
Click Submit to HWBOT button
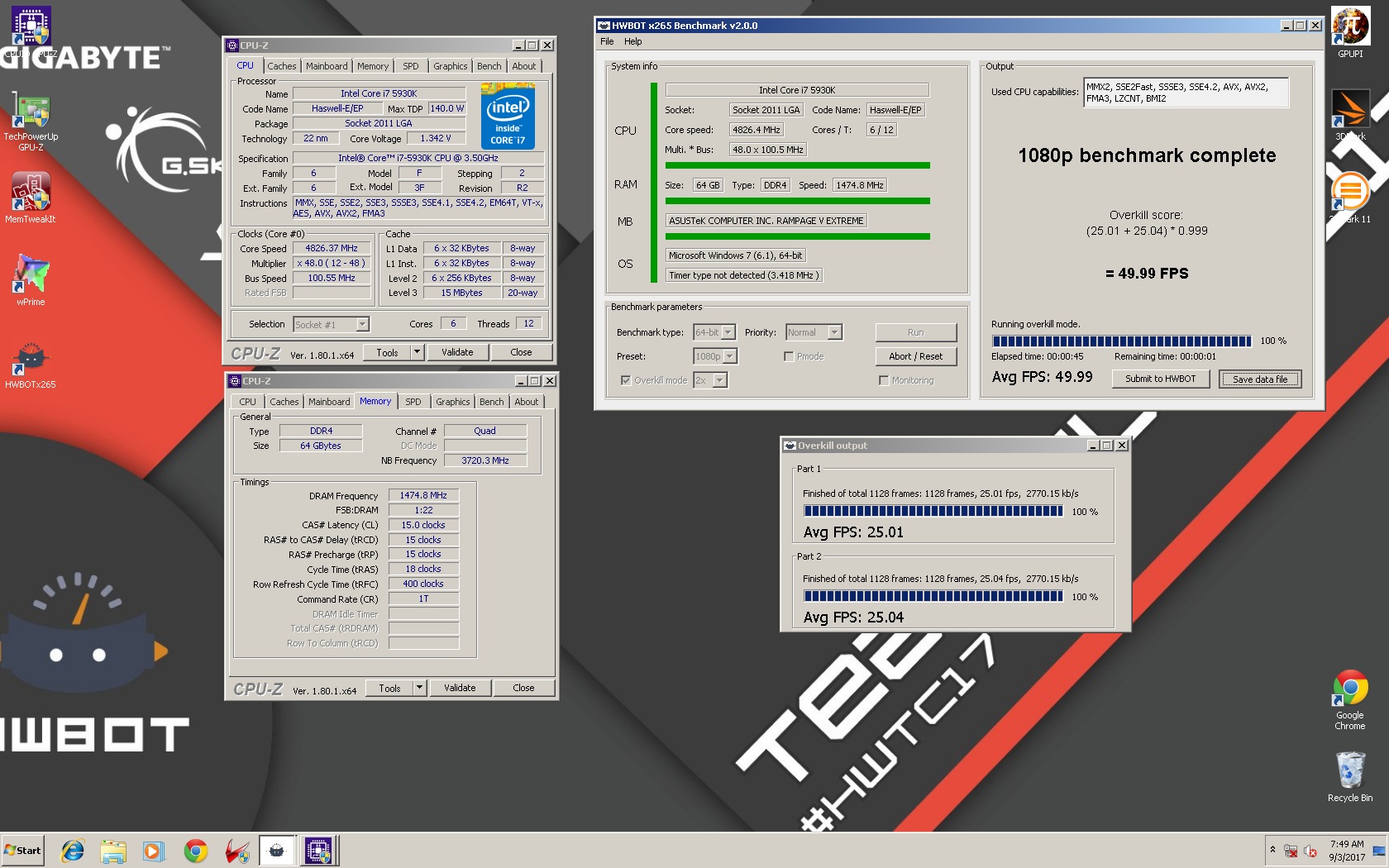click(x=1160, y=379)
